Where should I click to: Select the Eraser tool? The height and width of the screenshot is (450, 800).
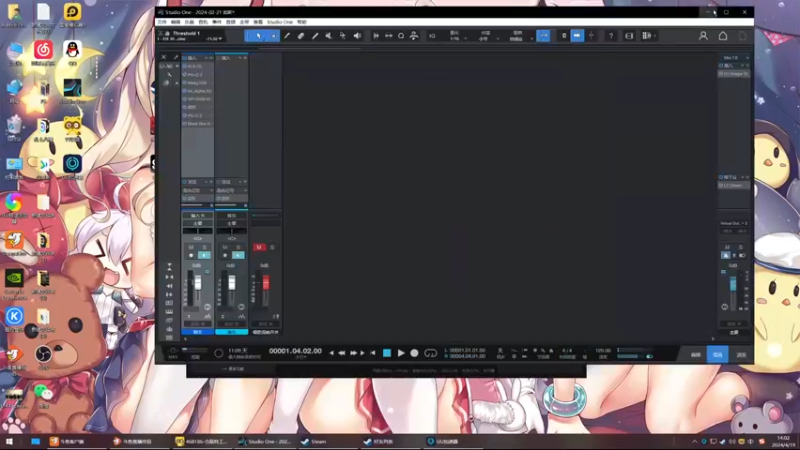click(x=301, y=36)
